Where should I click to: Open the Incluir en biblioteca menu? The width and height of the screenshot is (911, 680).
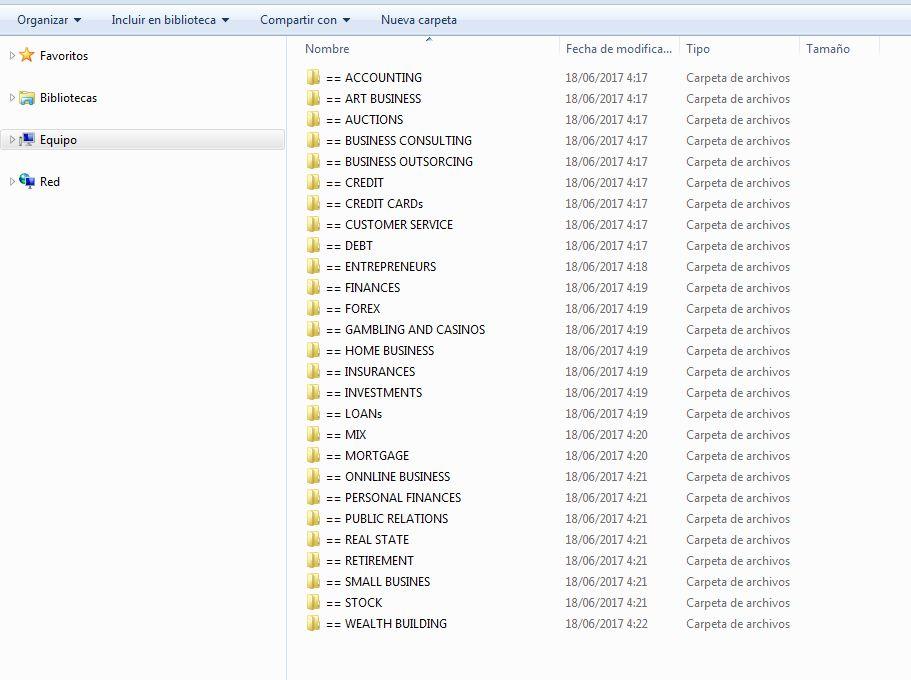coord(166,19)
